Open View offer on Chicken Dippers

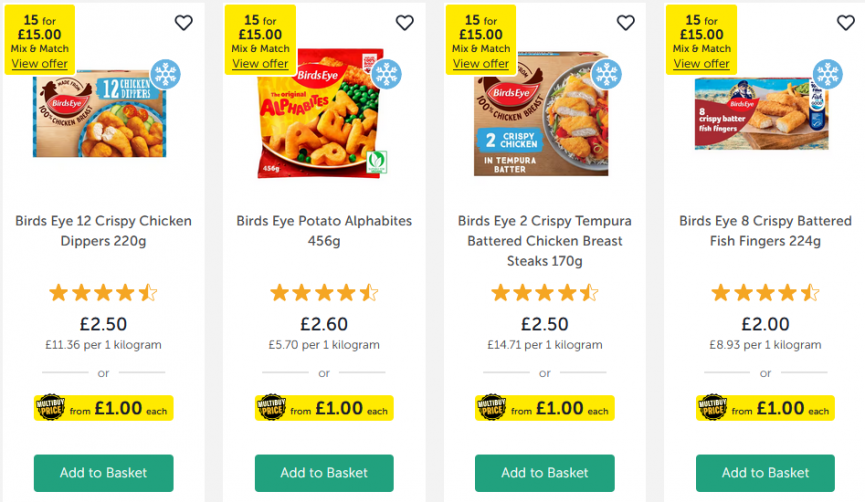tap(39, 63)
